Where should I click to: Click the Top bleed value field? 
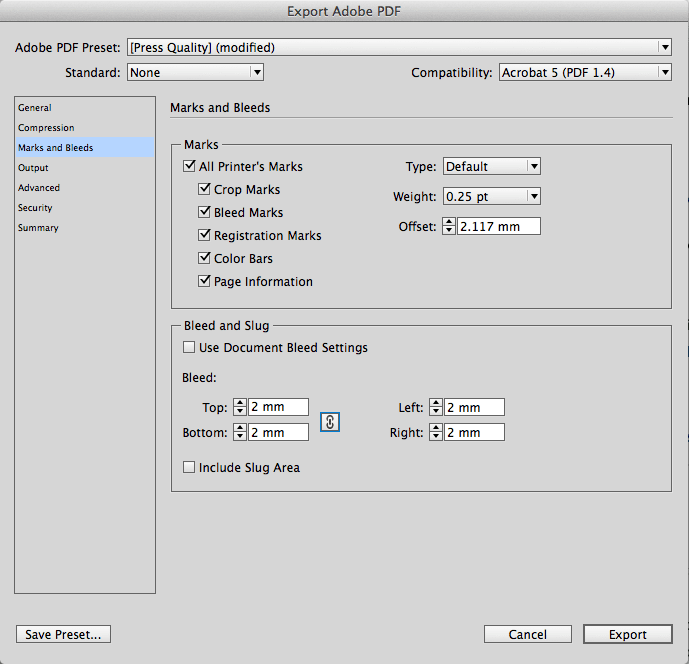point(279,407)
